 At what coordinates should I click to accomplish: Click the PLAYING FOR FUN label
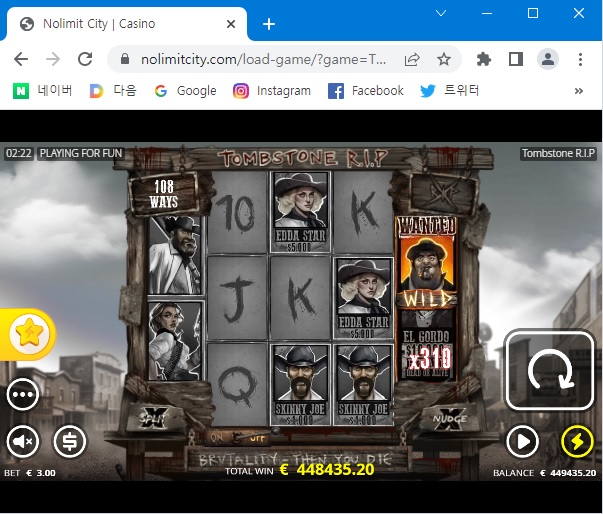coord(81,153)
